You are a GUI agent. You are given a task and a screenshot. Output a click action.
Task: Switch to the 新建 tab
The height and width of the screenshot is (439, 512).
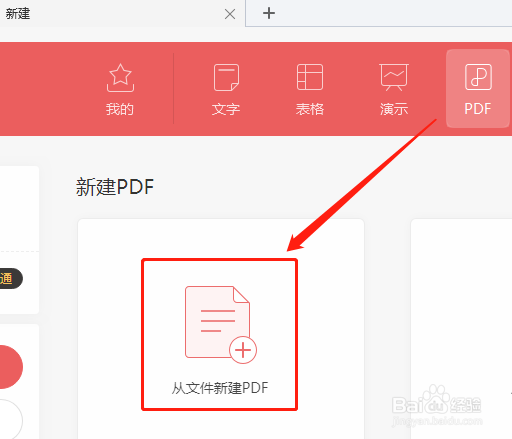point(123,14)
